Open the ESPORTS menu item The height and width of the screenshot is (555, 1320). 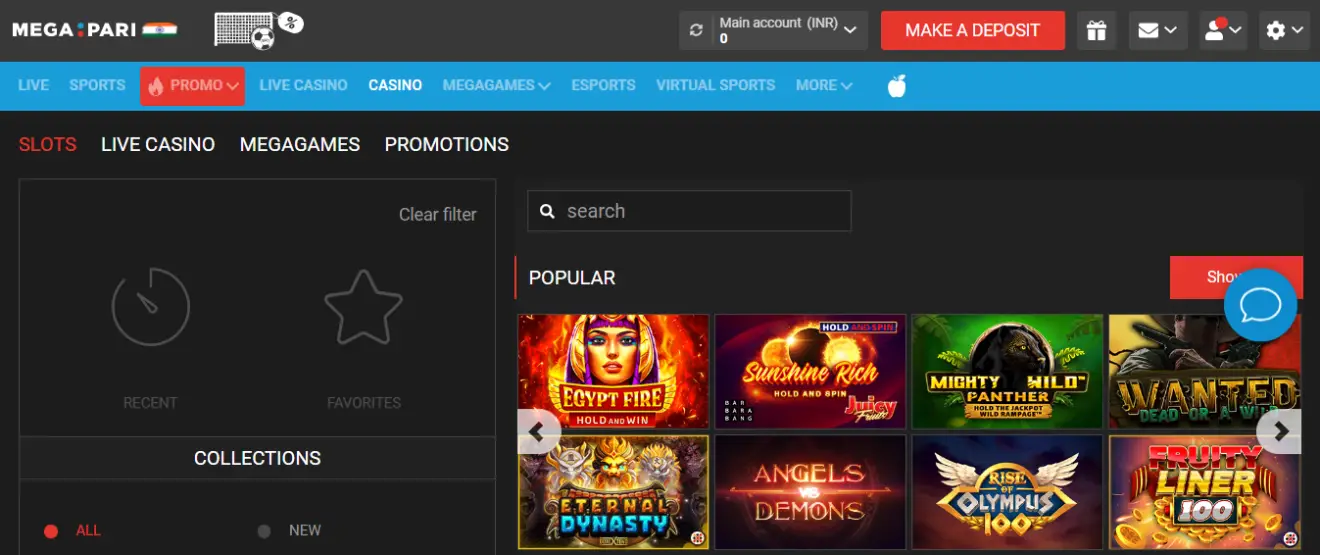pos(603,85)
